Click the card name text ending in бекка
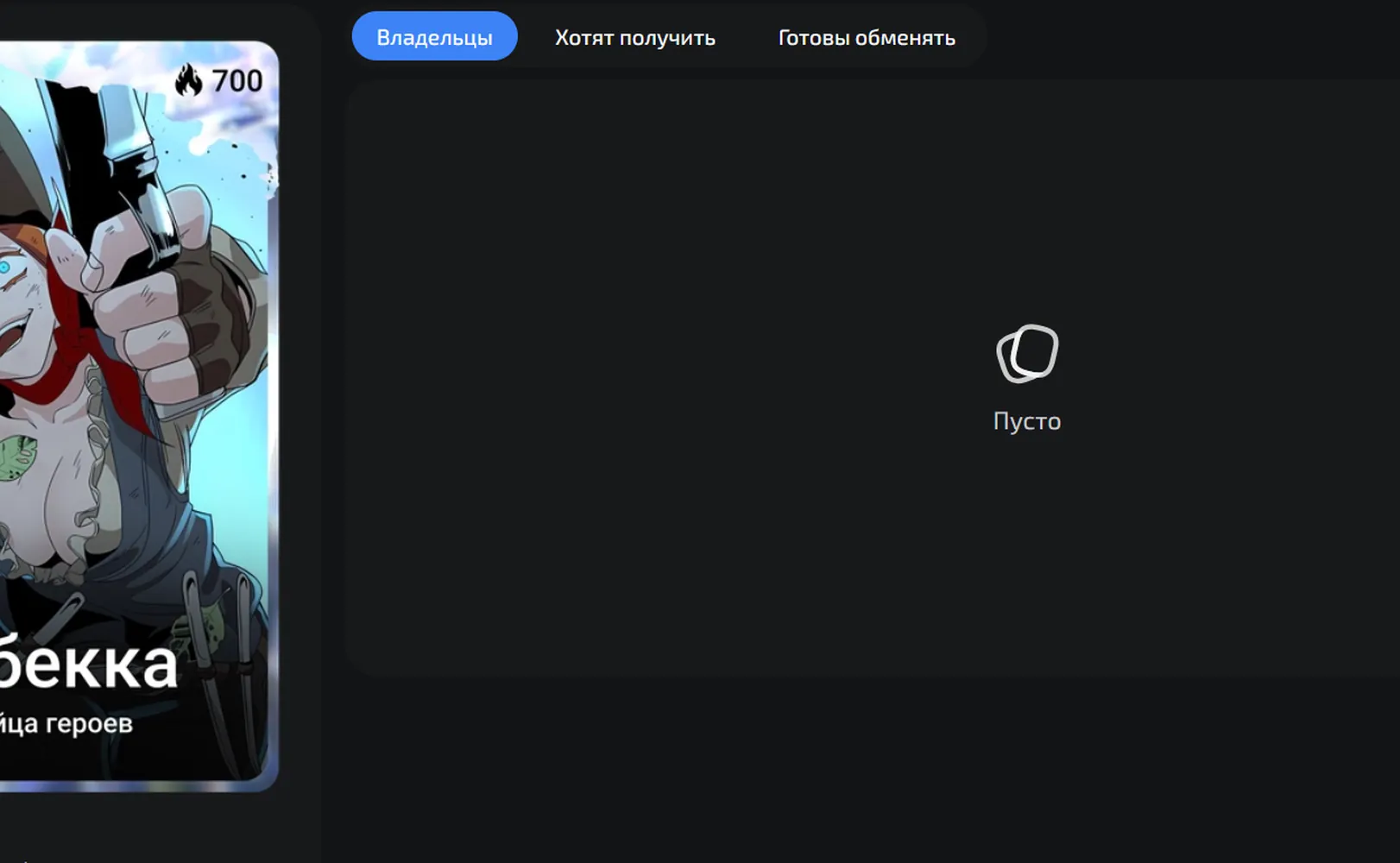The width and height of the screenshot is (1400, 863). tap(88, 663)
